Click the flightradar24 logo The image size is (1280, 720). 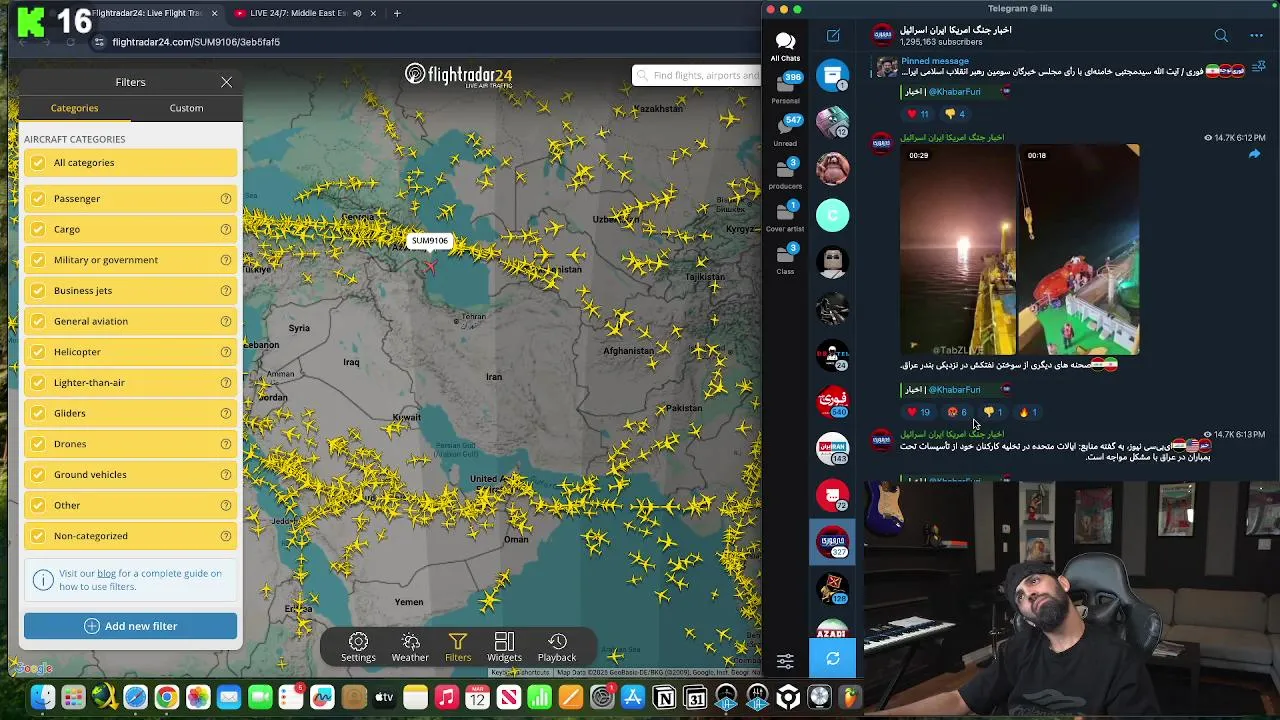458,75
